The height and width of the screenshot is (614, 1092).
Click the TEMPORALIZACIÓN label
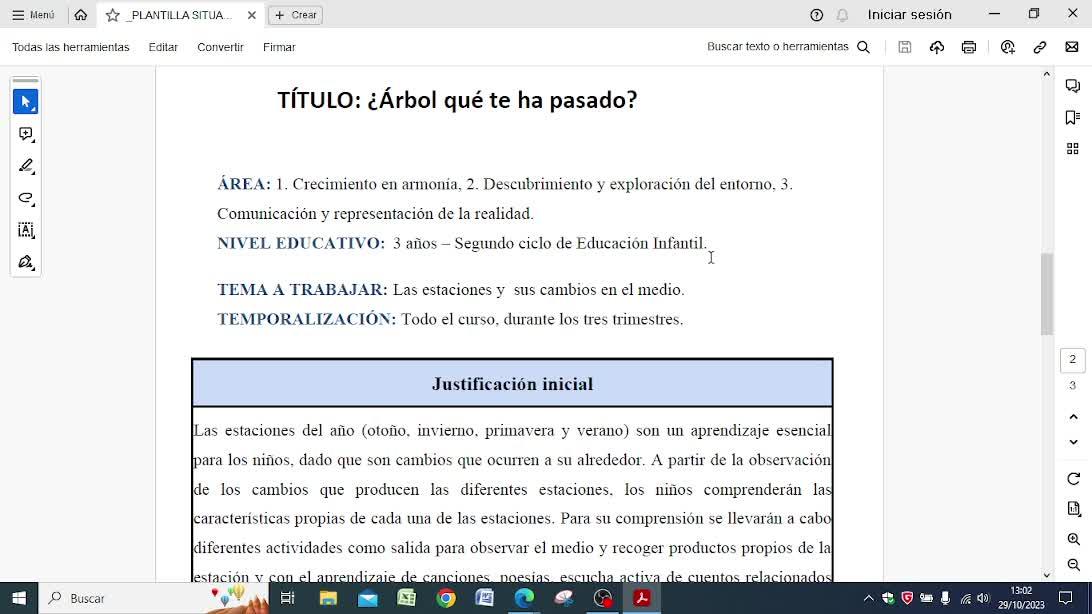(x=306, y=319)
